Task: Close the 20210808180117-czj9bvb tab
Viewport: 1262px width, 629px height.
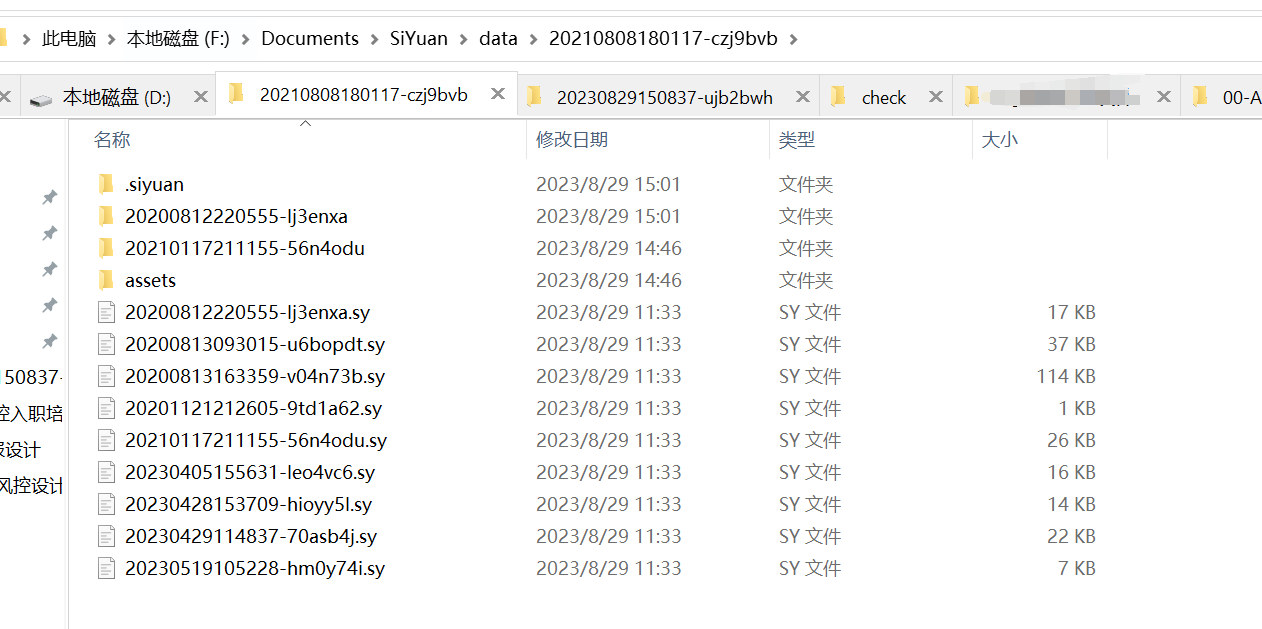Action: pyautogui.click(x=498, y=95)
